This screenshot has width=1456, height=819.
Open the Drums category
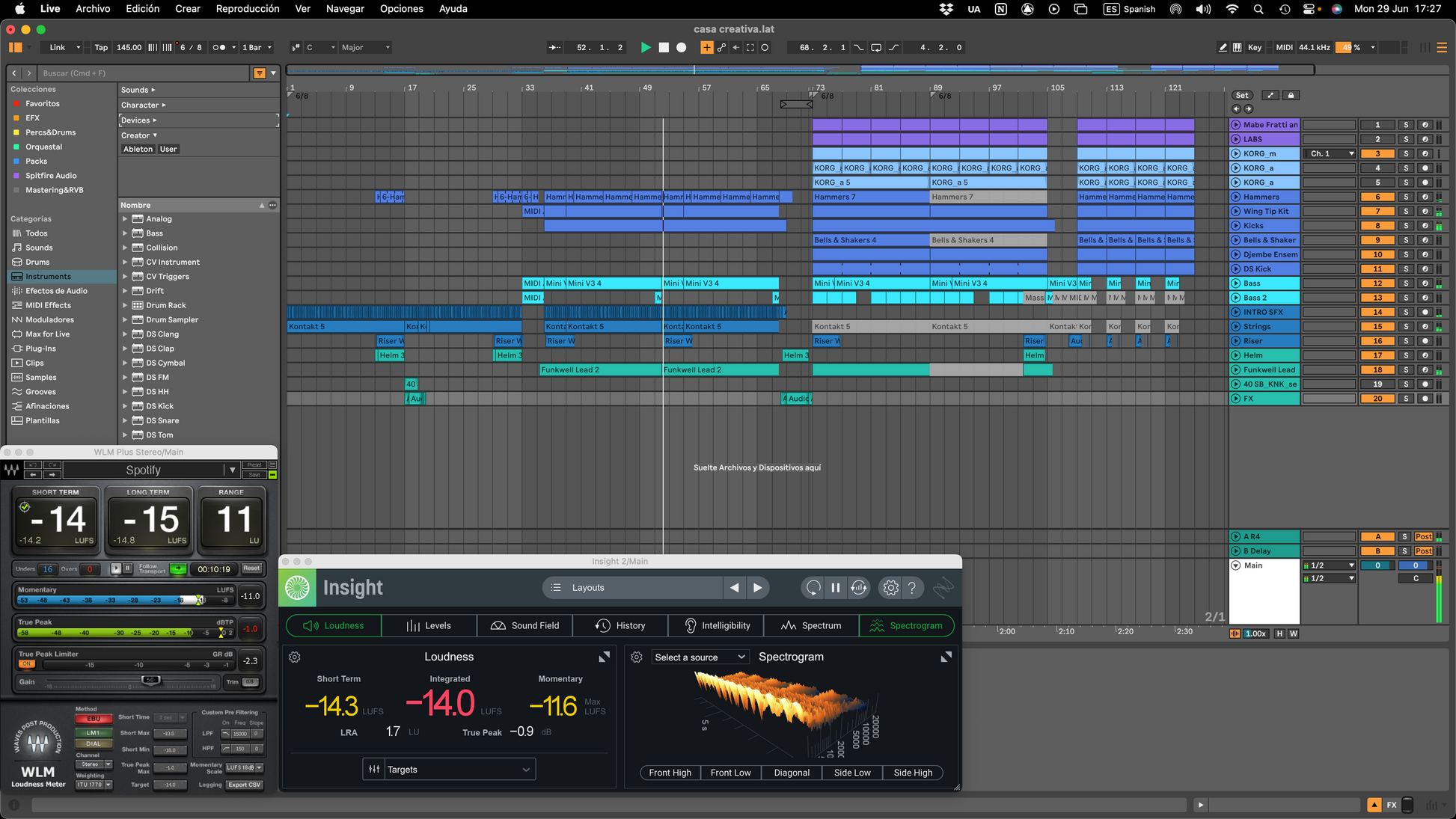pyautogui.click(x=37, y=262)
